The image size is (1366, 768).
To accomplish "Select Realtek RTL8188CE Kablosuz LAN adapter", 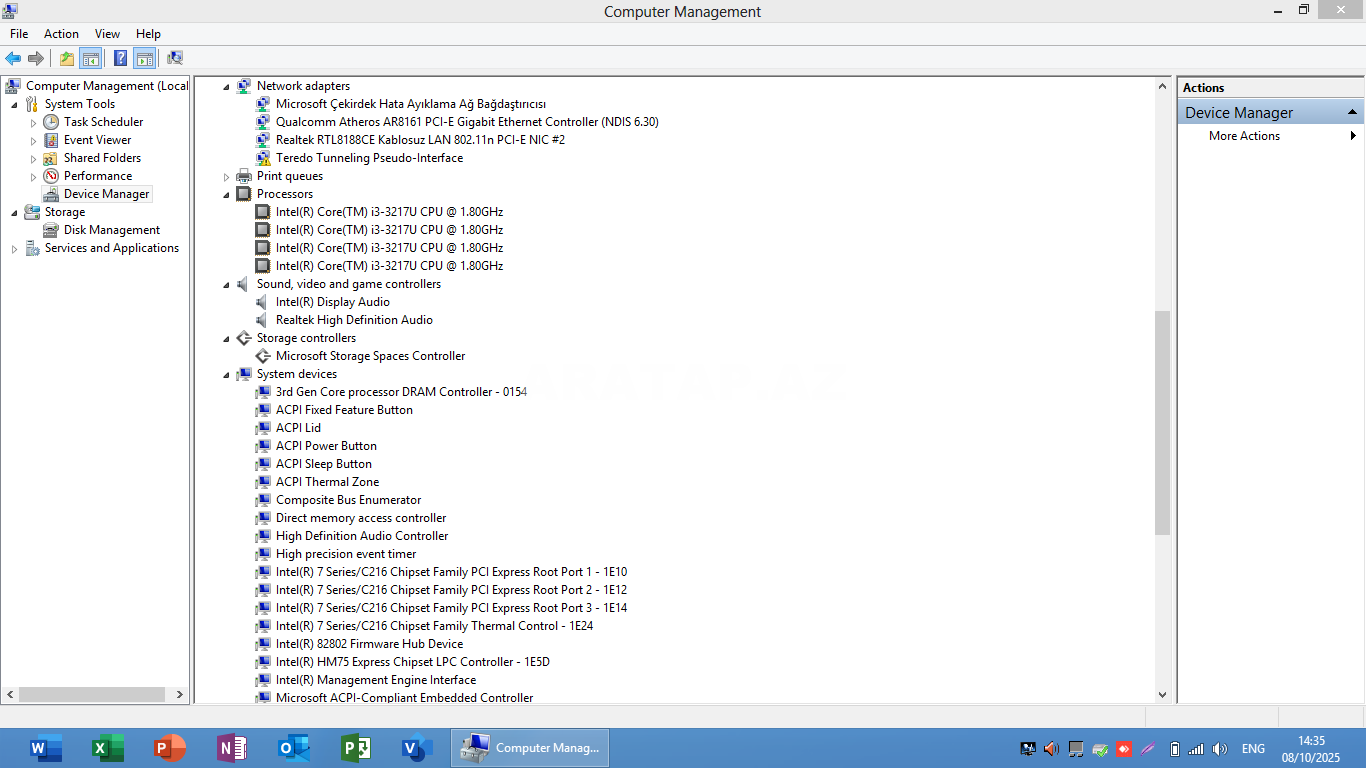I will (420, 140).
